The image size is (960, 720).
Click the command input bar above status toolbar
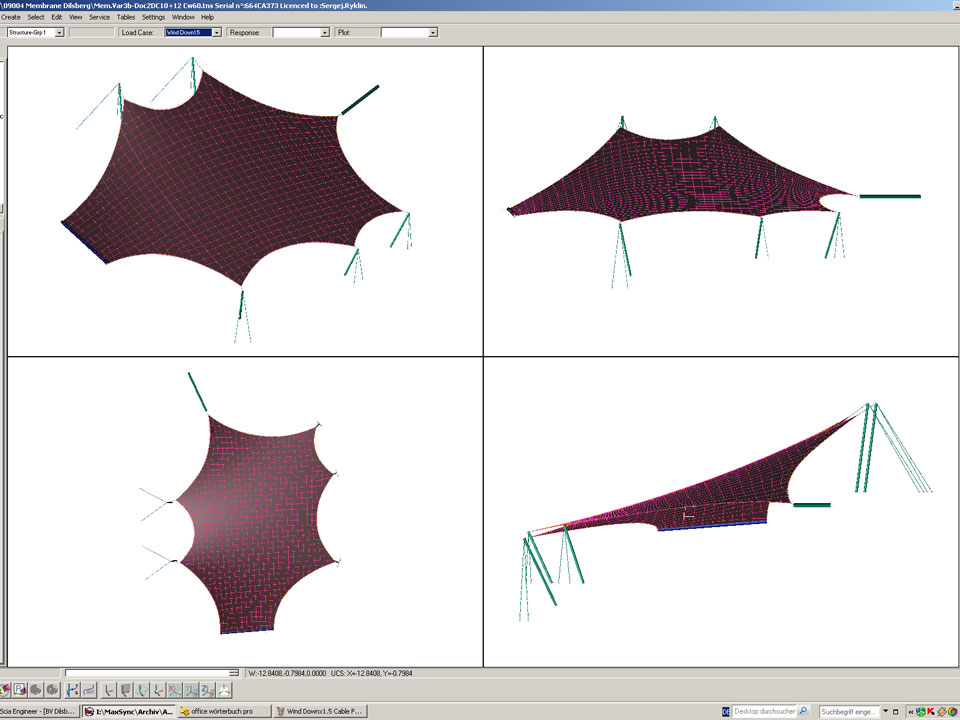(150, 673)
